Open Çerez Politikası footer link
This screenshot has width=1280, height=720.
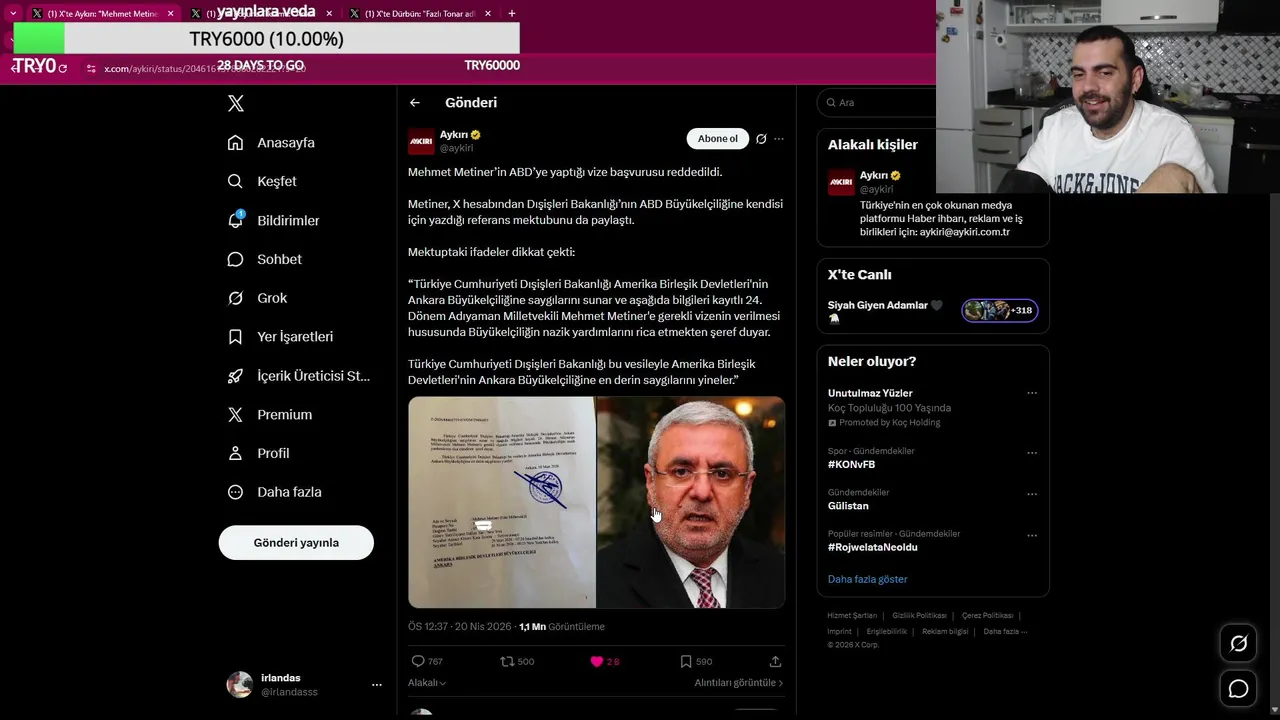[987, 616]
